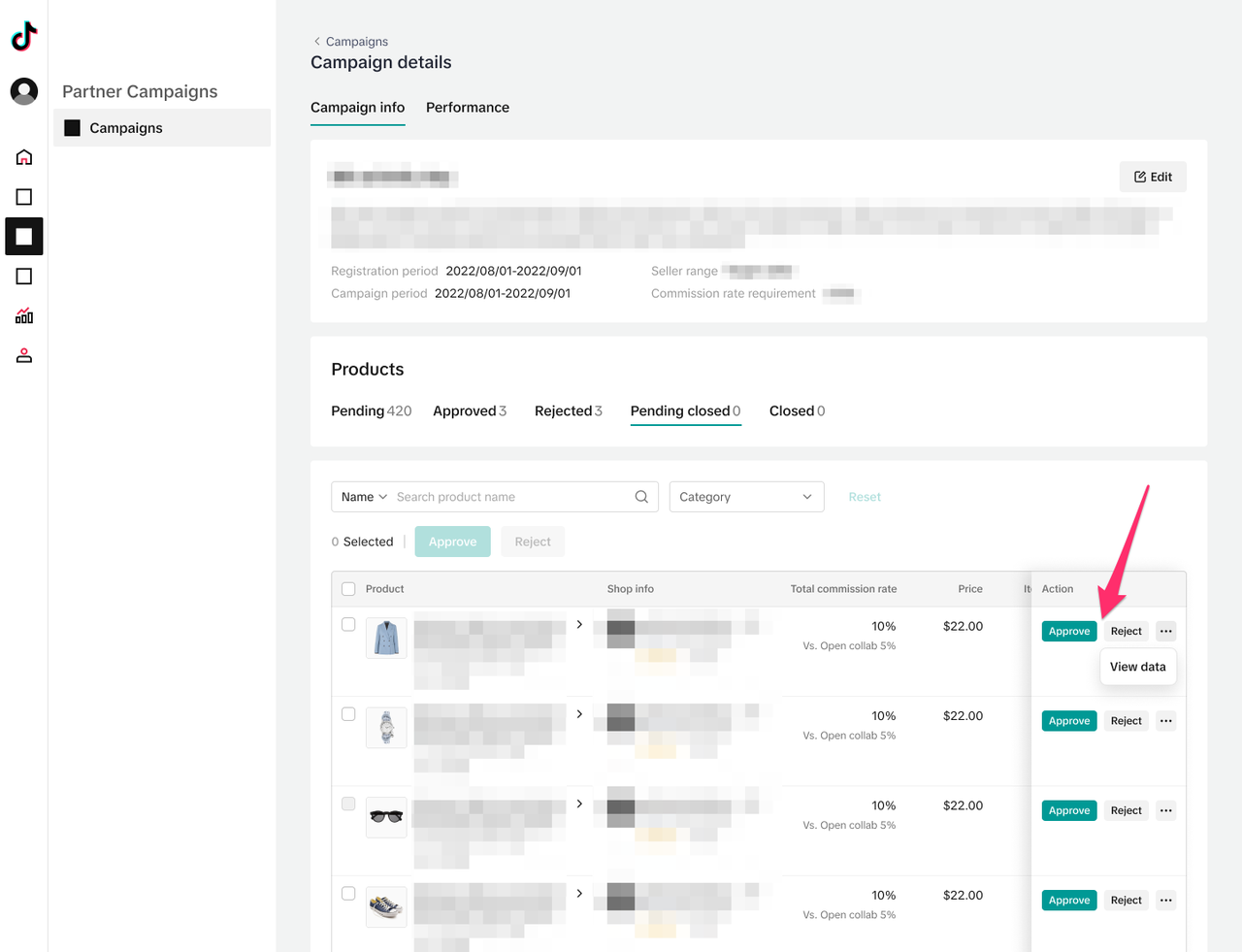Select the wristwatch product checkbox

(348, 714)
